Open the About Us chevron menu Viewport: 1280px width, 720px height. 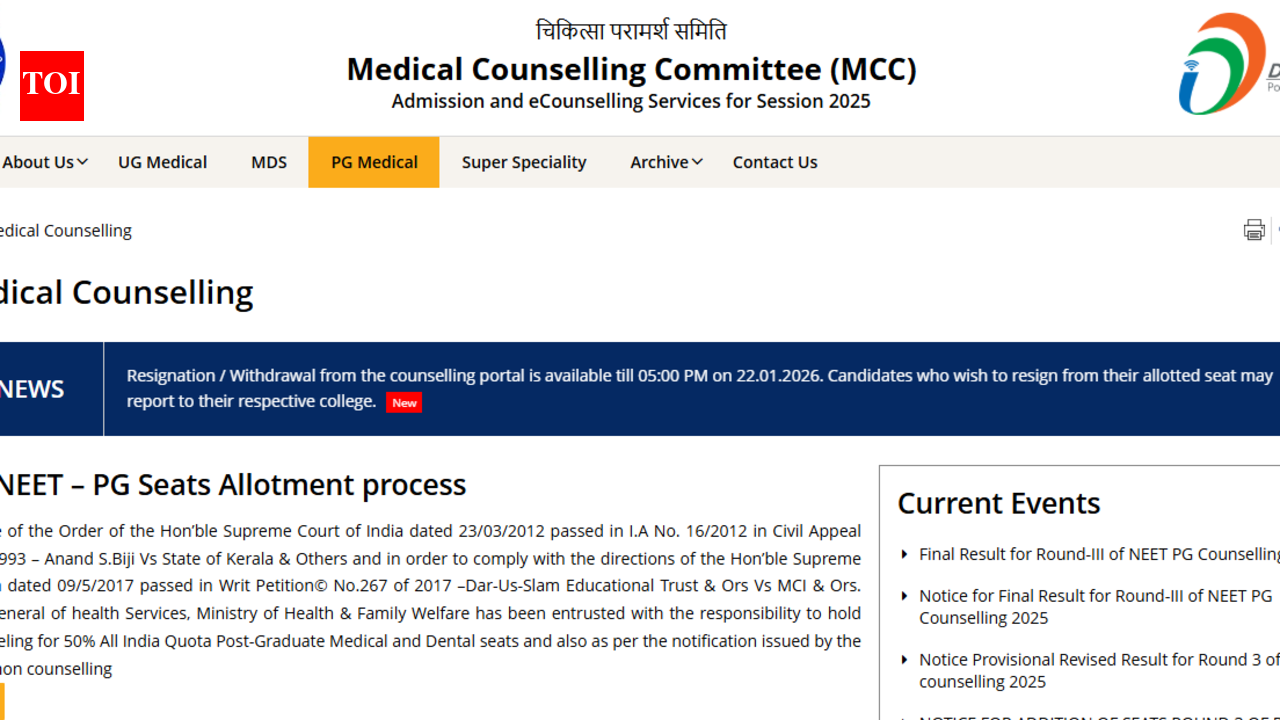pos(81,161)
